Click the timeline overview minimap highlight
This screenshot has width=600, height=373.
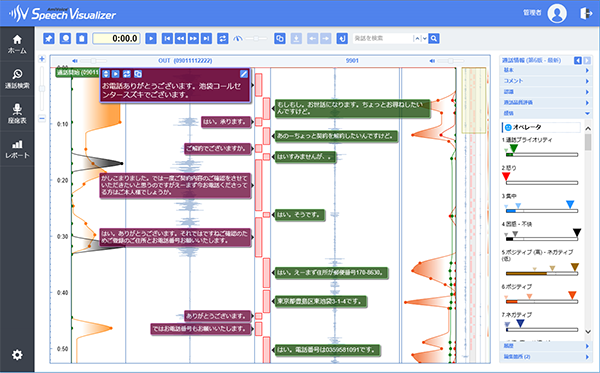(x=473, y=101)
